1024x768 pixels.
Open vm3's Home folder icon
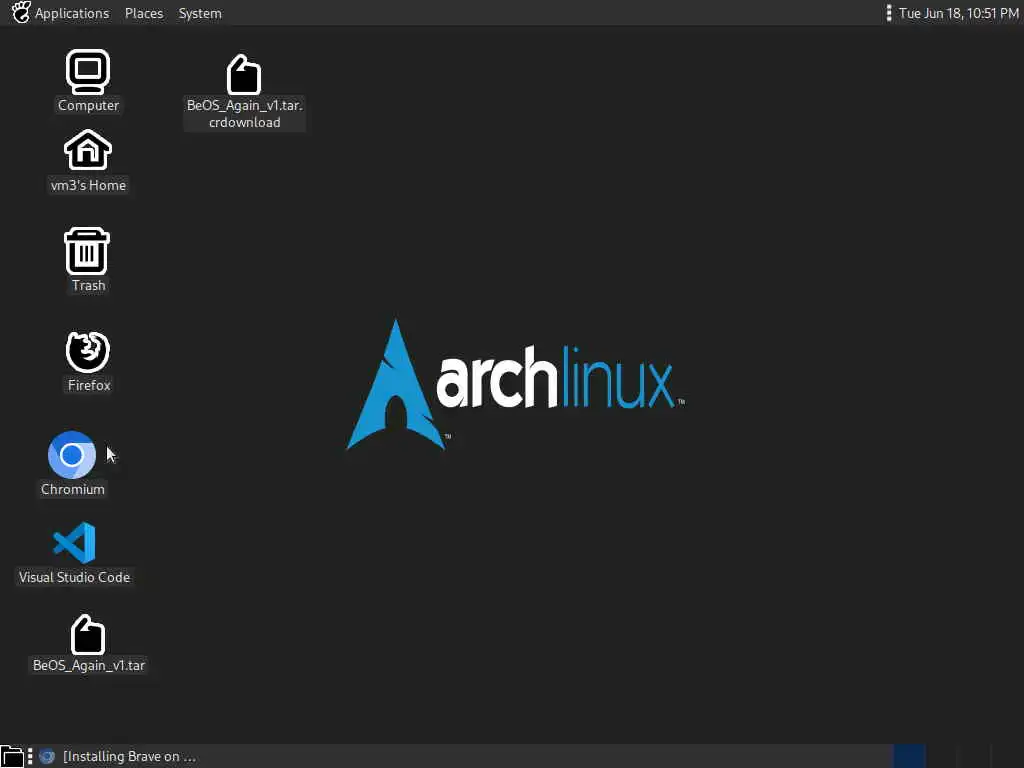(88, 150)
